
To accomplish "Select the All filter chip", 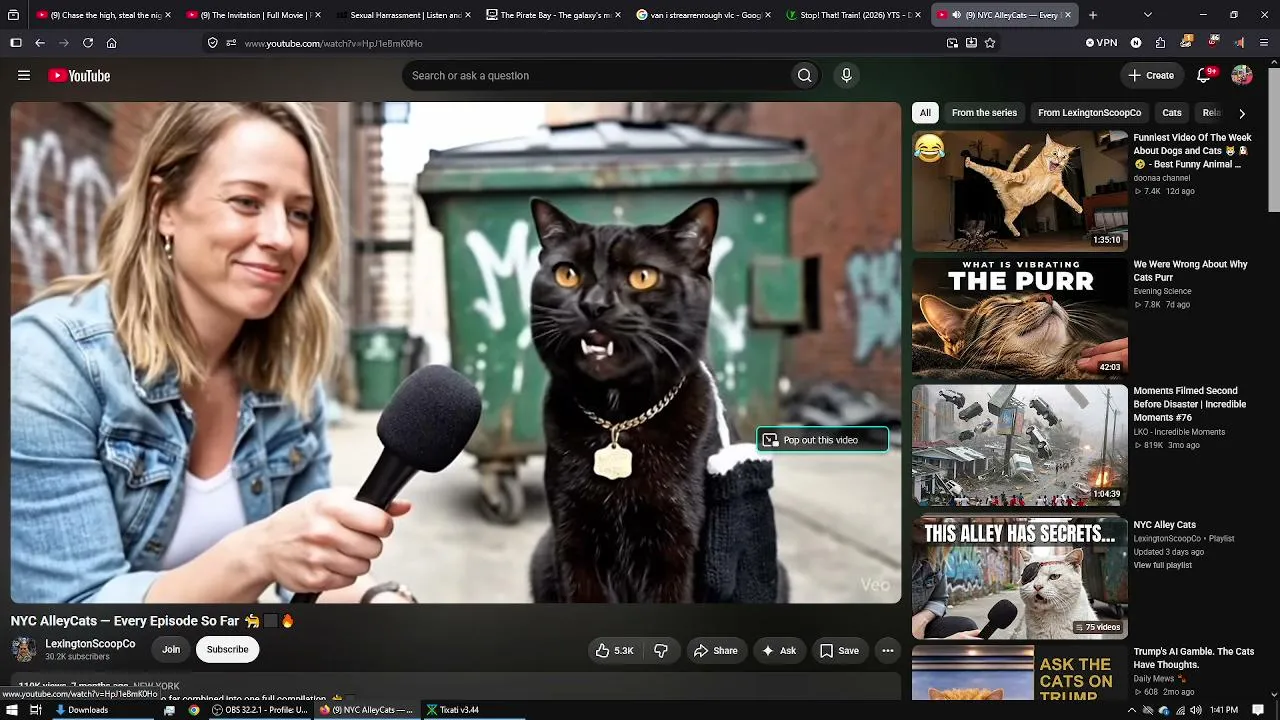I will click(x=925, y=113).
